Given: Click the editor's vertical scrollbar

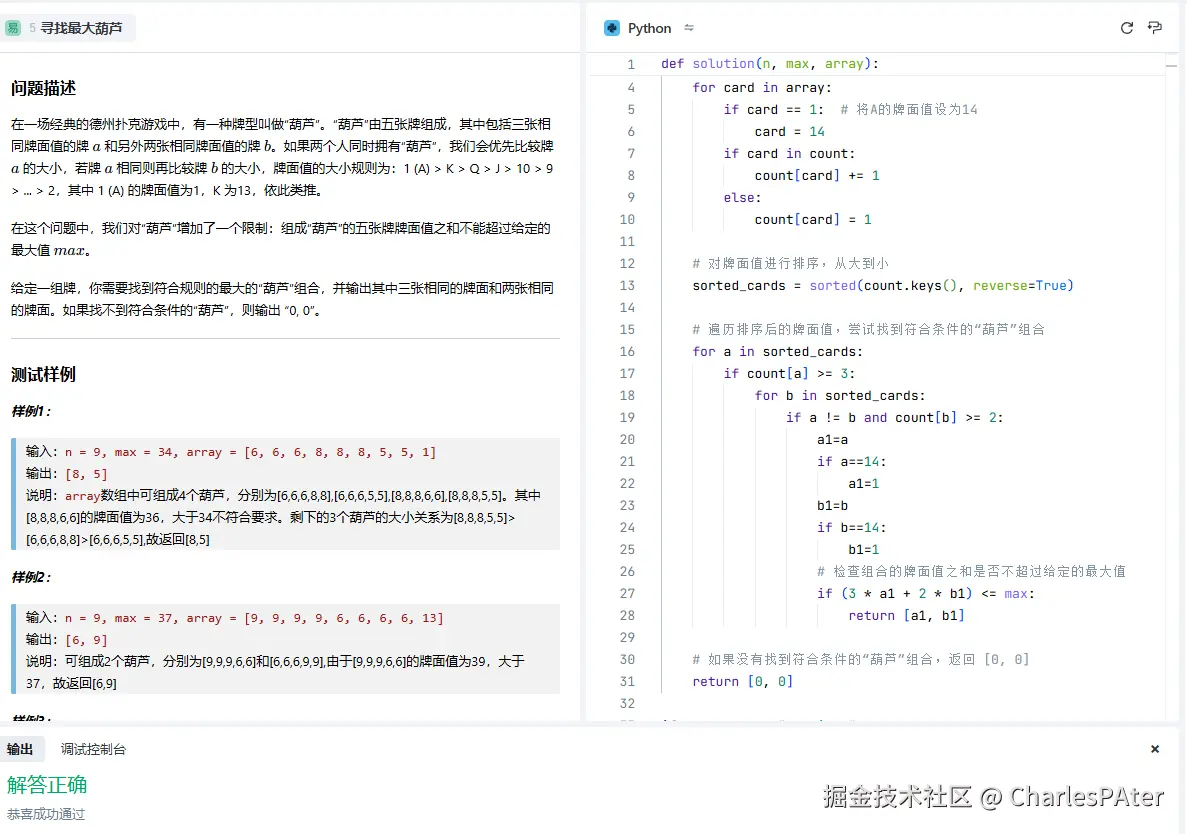Looking at the screenshot, I should [1170, 65].
